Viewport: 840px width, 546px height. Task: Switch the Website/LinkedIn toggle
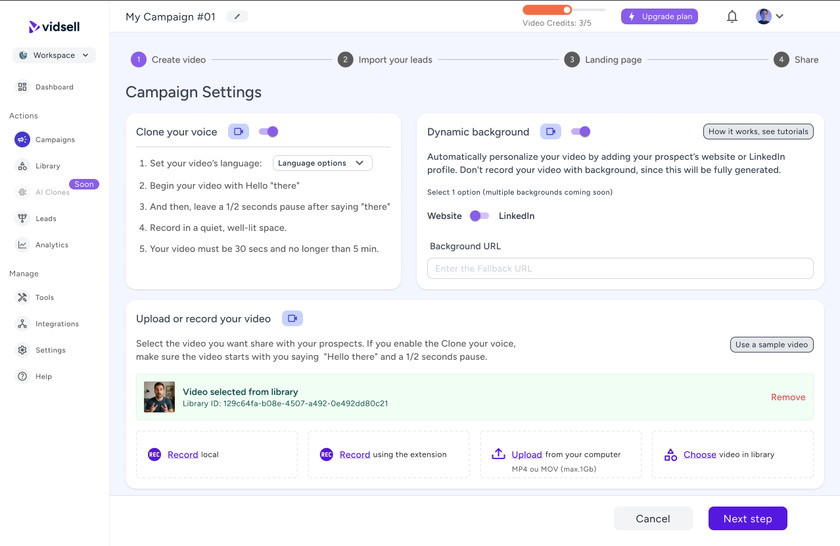pyautogui.click(x=480, y=216)
